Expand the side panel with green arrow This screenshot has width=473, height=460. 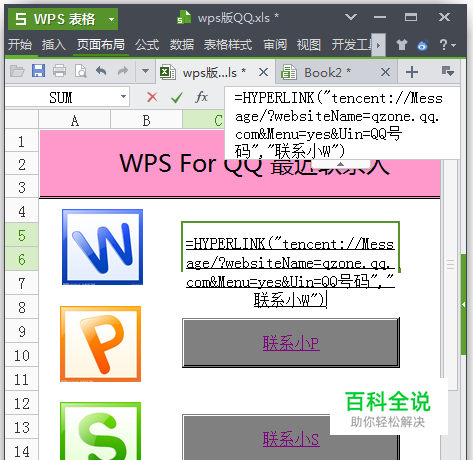tap(463, 304)
